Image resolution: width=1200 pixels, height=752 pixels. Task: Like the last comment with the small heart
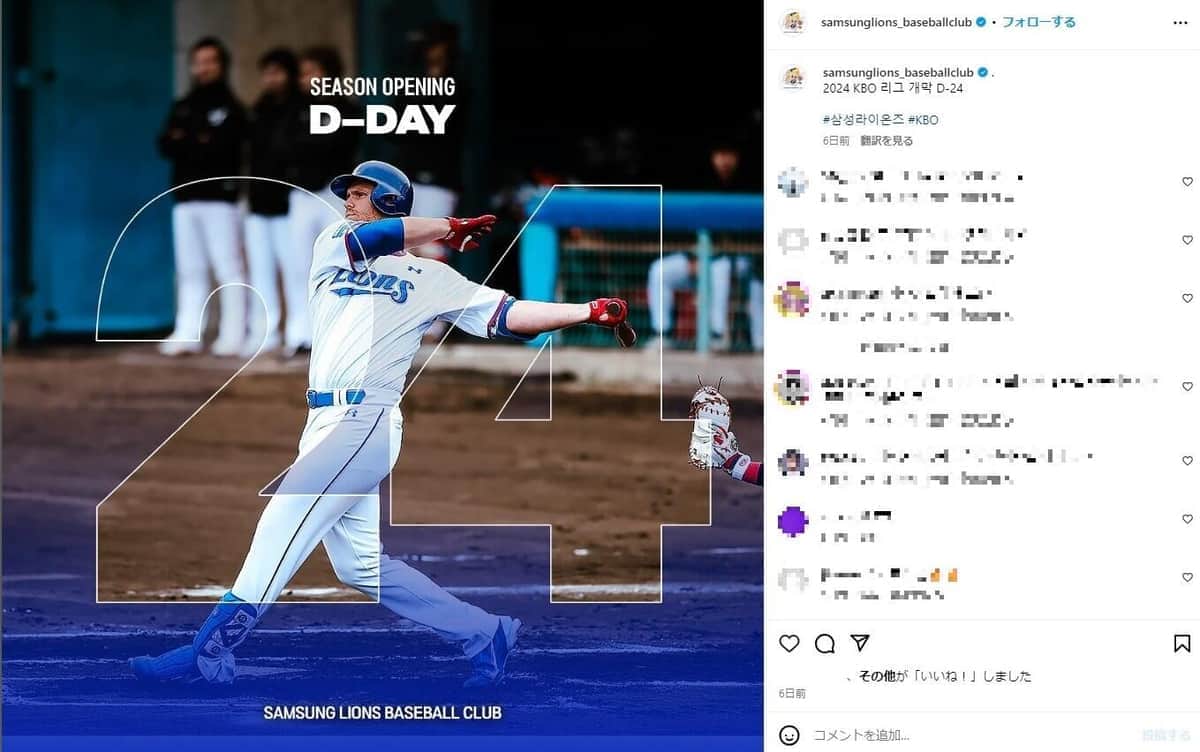click(x=1187, y=577)
